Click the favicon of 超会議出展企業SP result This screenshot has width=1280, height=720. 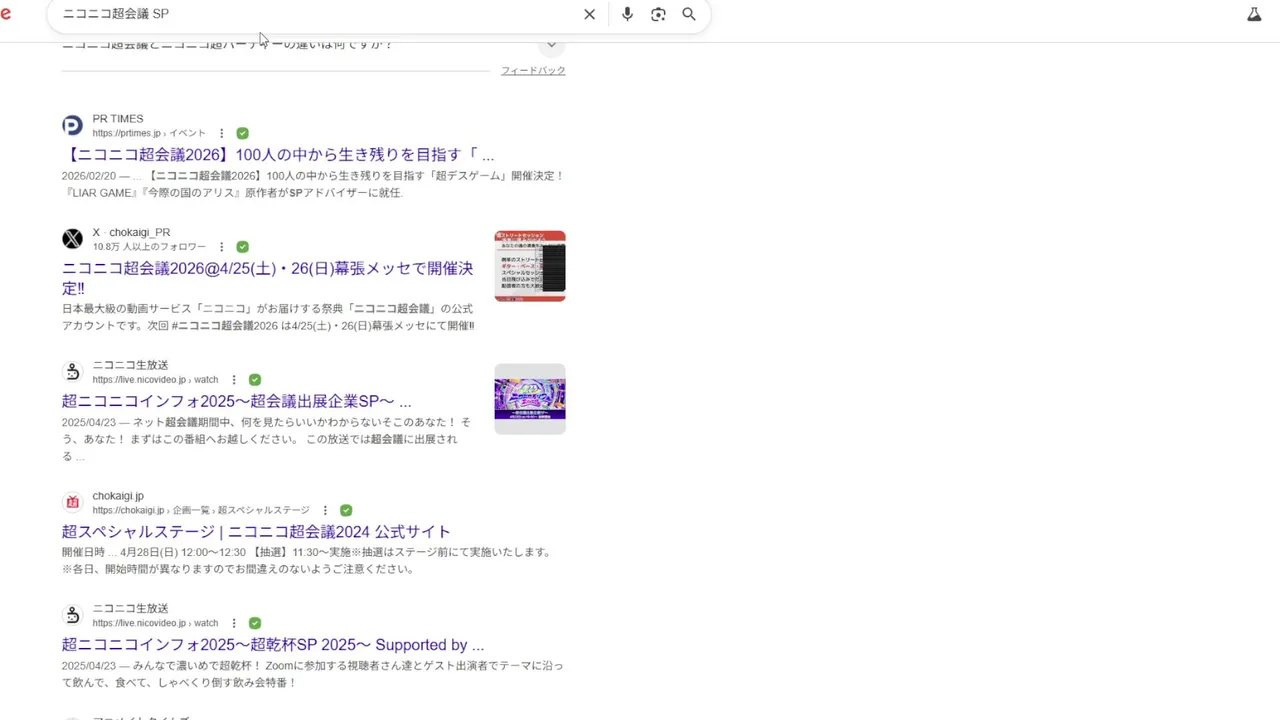pos(72,372)
